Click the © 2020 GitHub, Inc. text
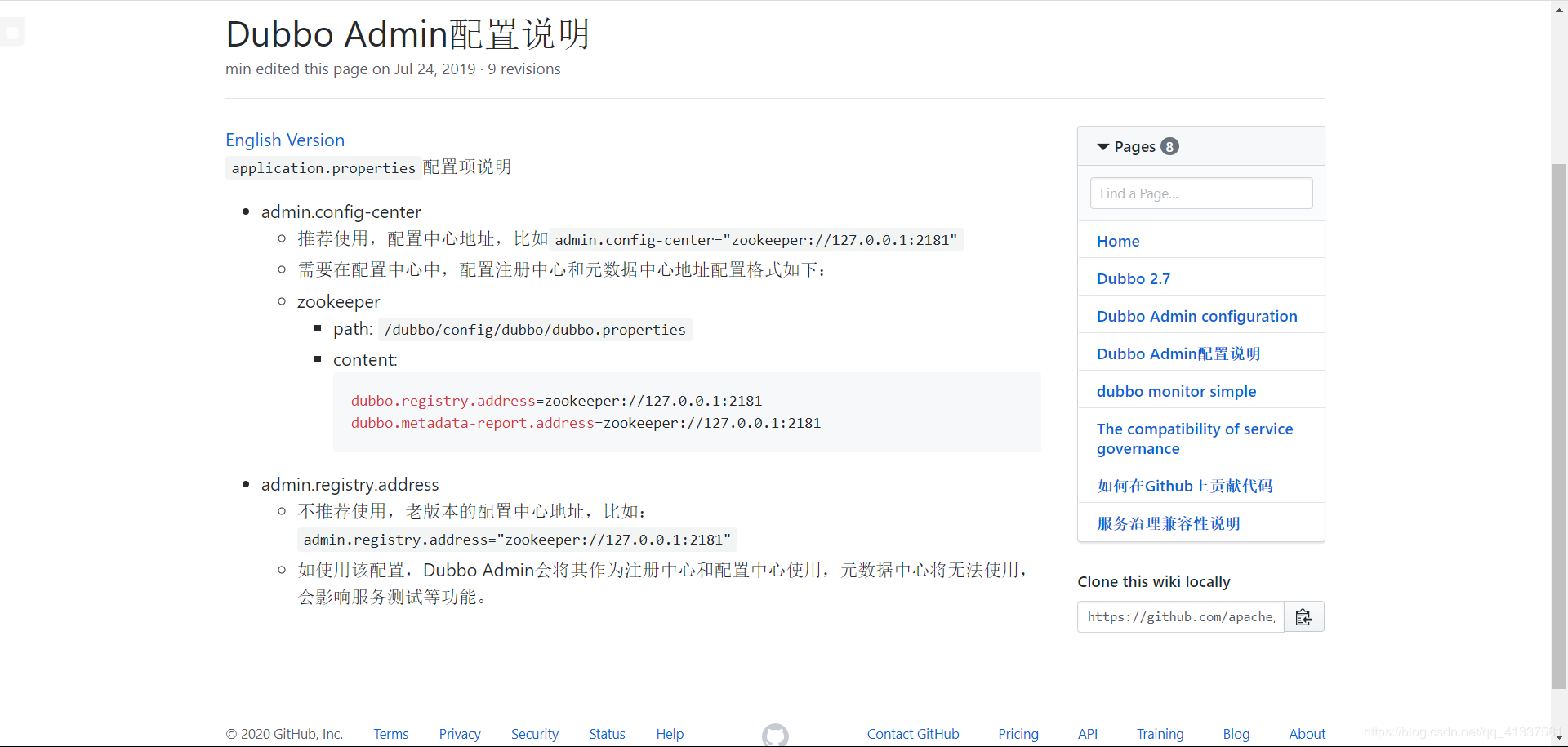Viewport: 1568px width, 747px height. point(284,734)
